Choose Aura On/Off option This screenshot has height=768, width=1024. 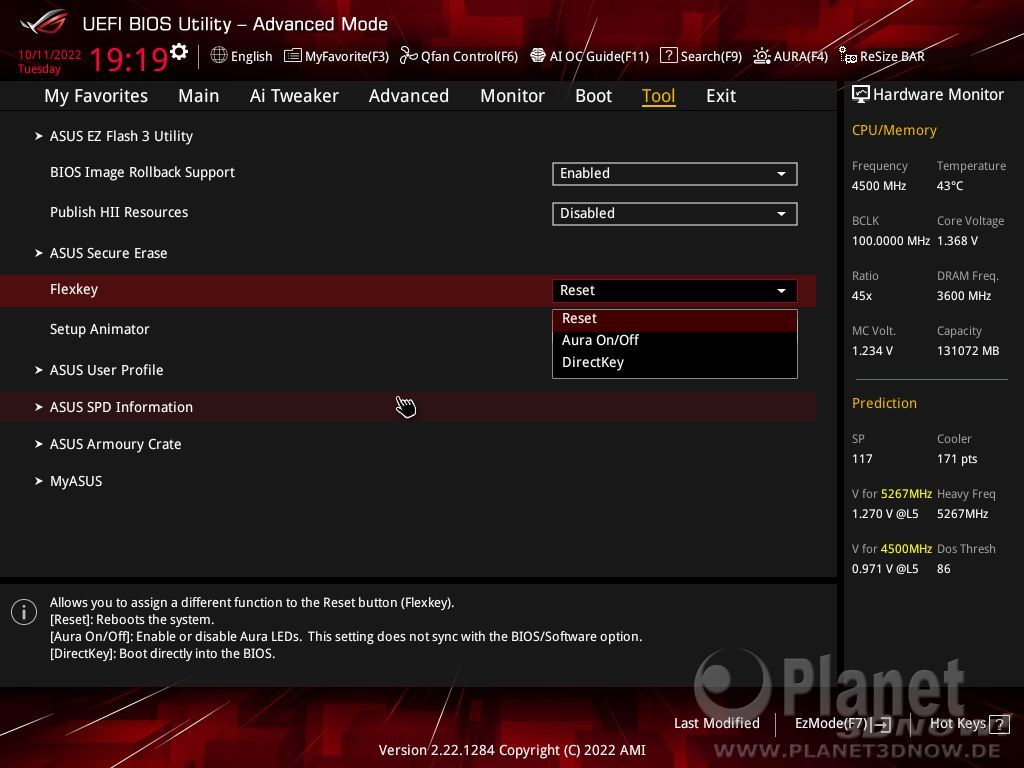(675, 340)
